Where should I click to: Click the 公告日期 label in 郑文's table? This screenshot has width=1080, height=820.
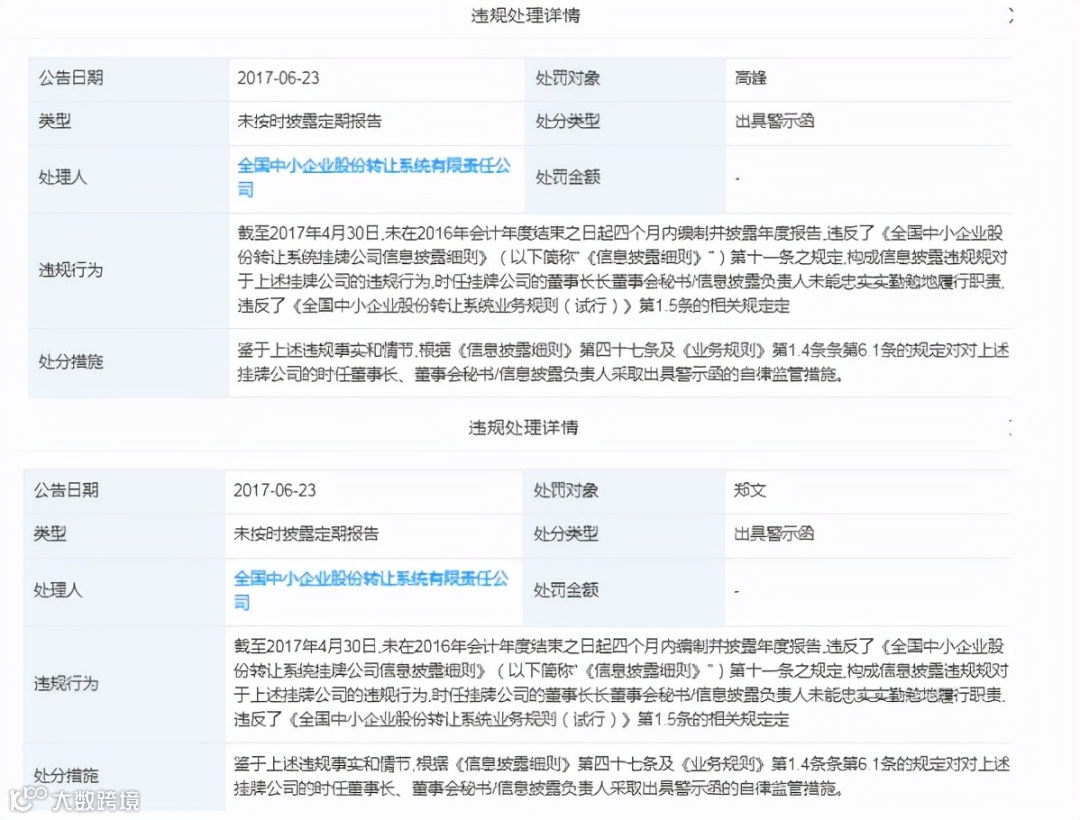[x=66, y=490]
